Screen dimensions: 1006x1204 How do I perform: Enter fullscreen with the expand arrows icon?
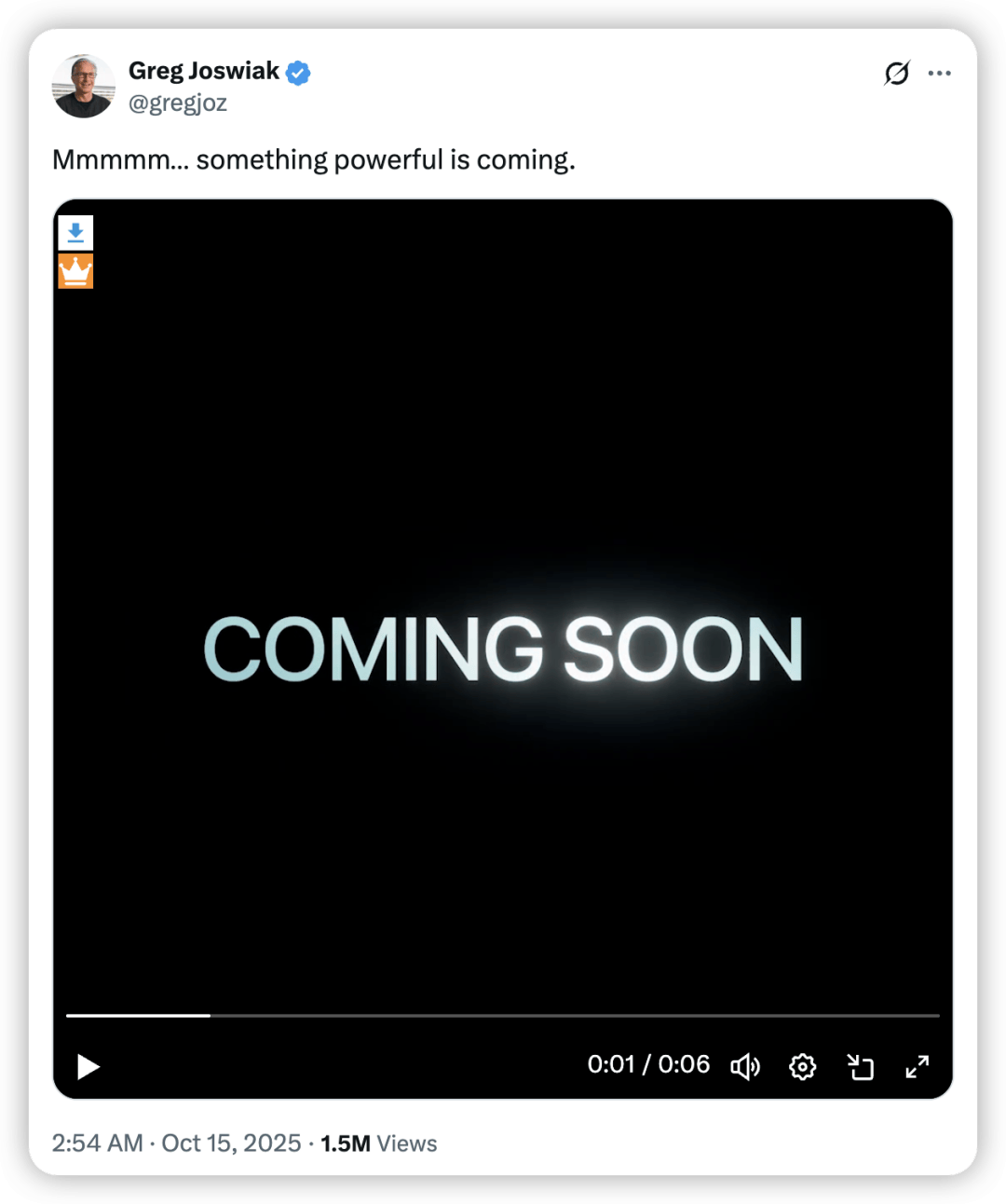[x=918, y=1066]
